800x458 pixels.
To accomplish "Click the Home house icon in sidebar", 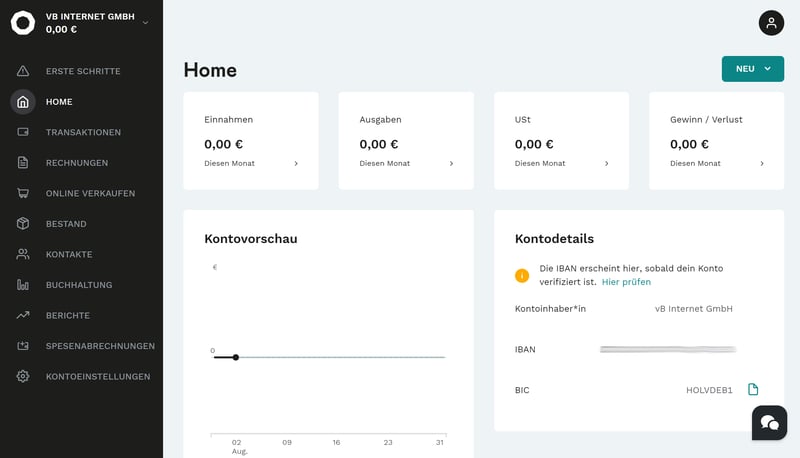I will [23, 102].
